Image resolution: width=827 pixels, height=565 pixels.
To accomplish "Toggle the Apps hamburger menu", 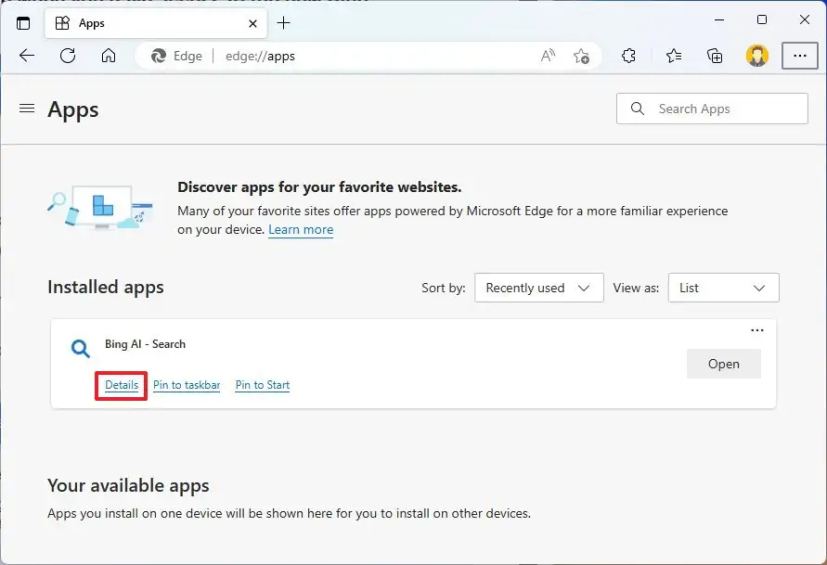I will click(27, 108).
